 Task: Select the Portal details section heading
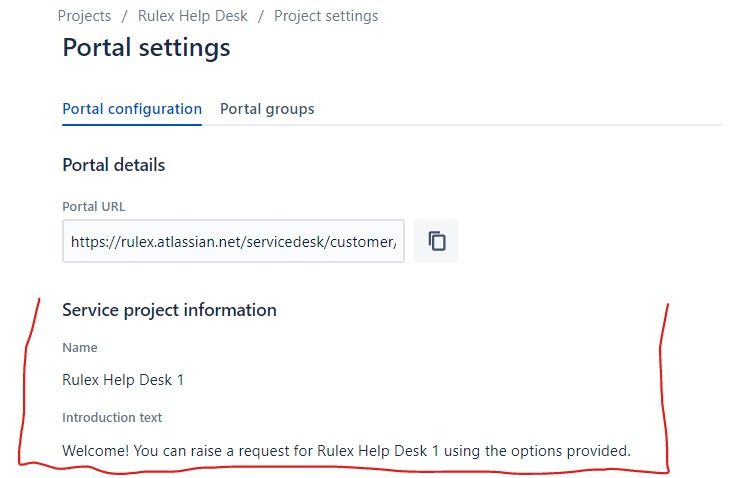(x=114, y=165)
